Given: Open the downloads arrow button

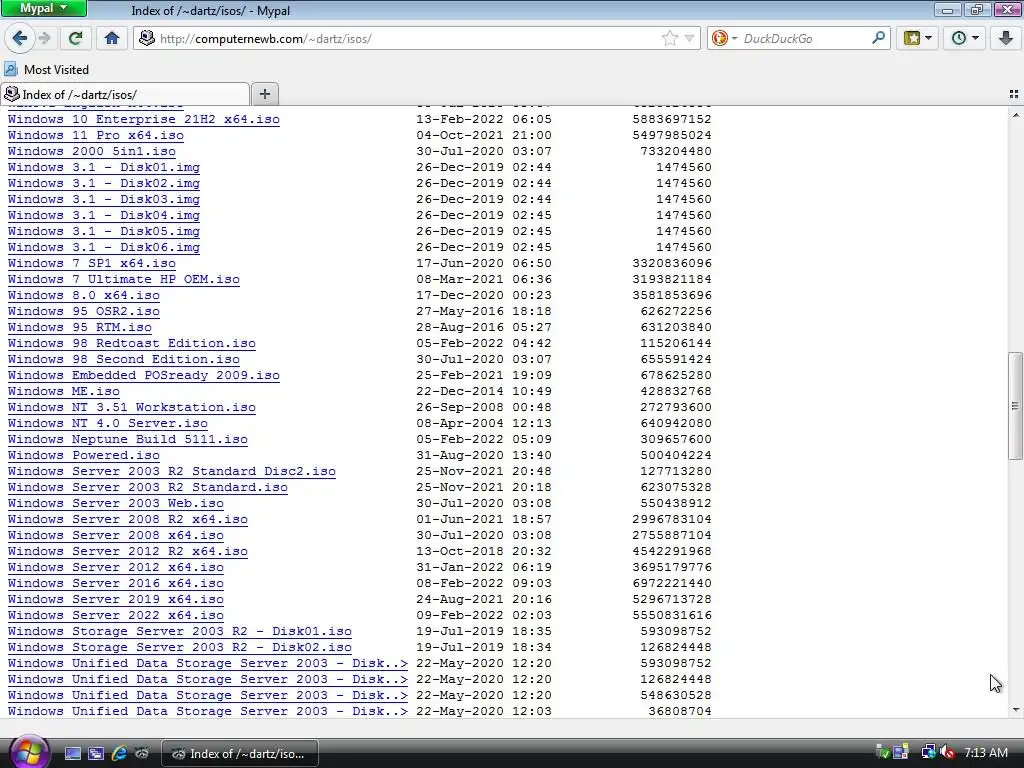Looking at the screenshot, I should click(x=1006, y=38).
